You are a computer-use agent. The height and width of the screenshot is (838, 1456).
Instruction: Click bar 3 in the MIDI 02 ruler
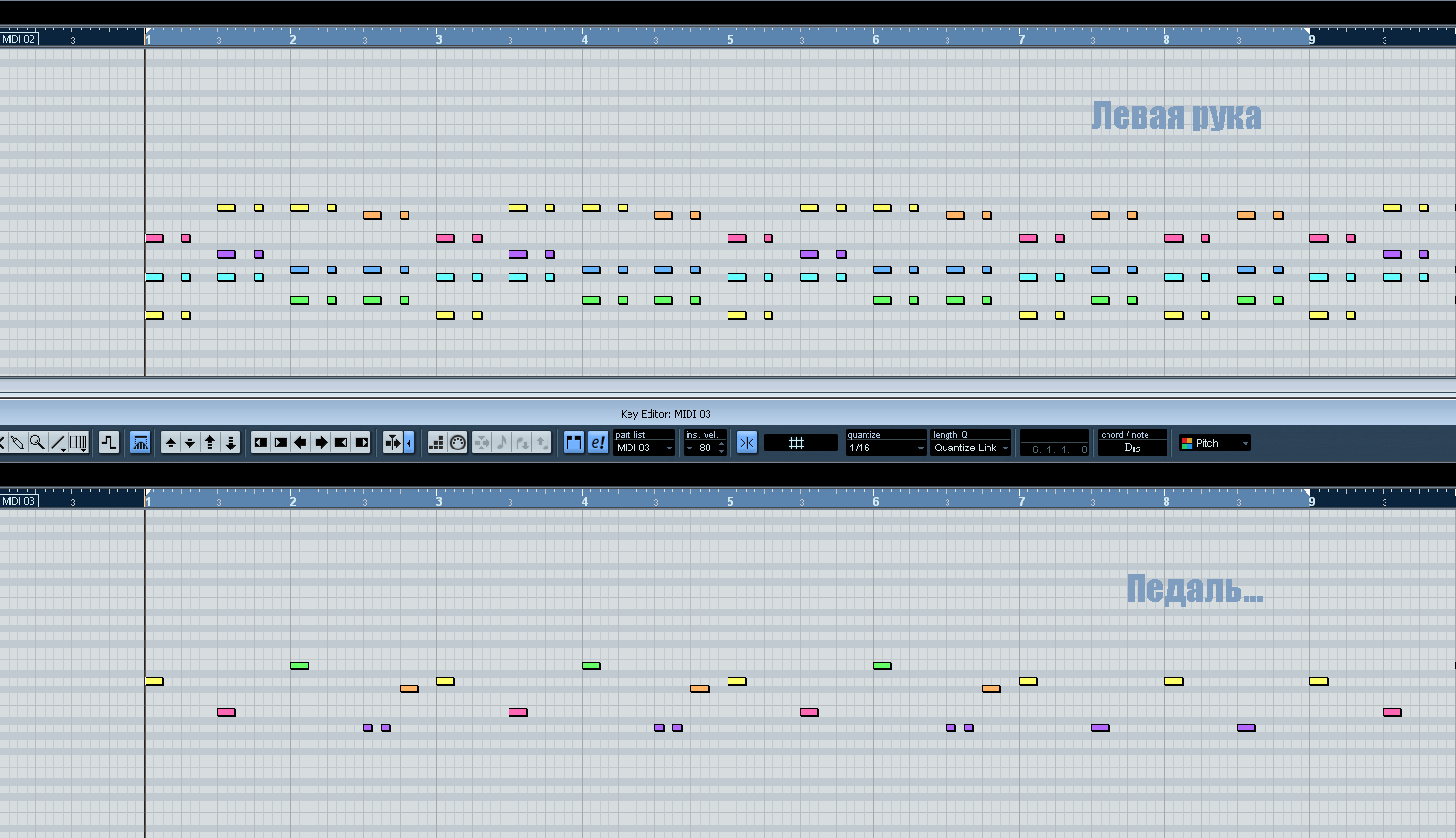coord(439,39)
